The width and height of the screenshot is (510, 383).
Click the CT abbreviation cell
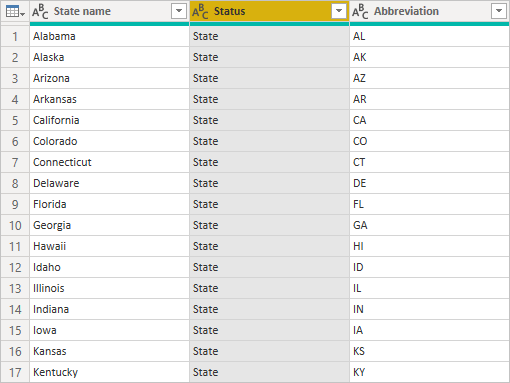(x=429, y=162)
